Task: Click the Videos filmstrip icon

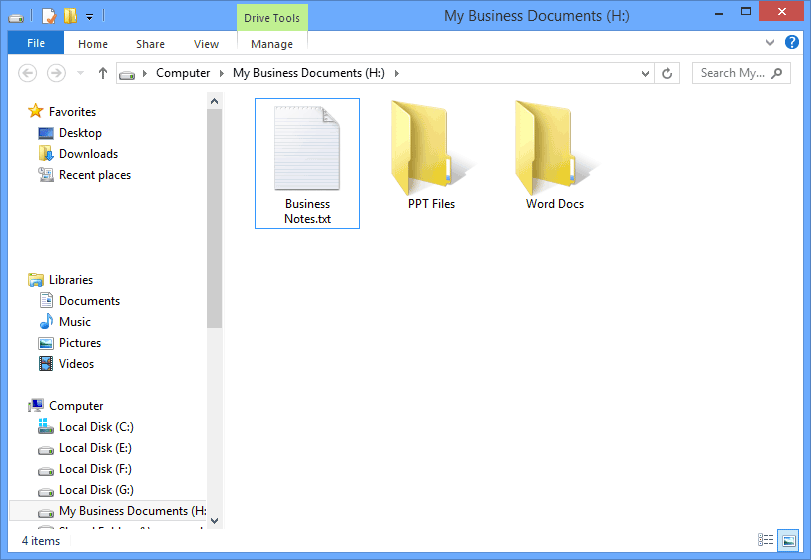Action: [46, 364]
